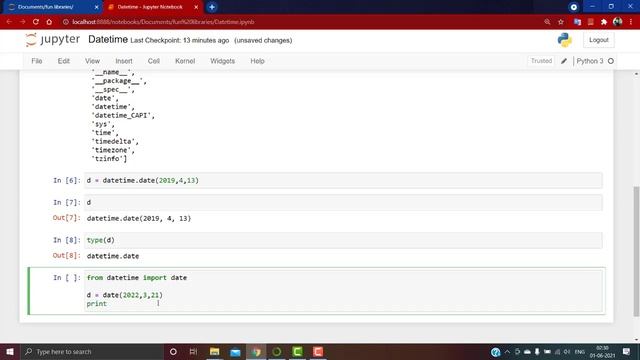Click the Chrome icon in taskbar
This screenshot has height=360, width=640.
point(256,351)
